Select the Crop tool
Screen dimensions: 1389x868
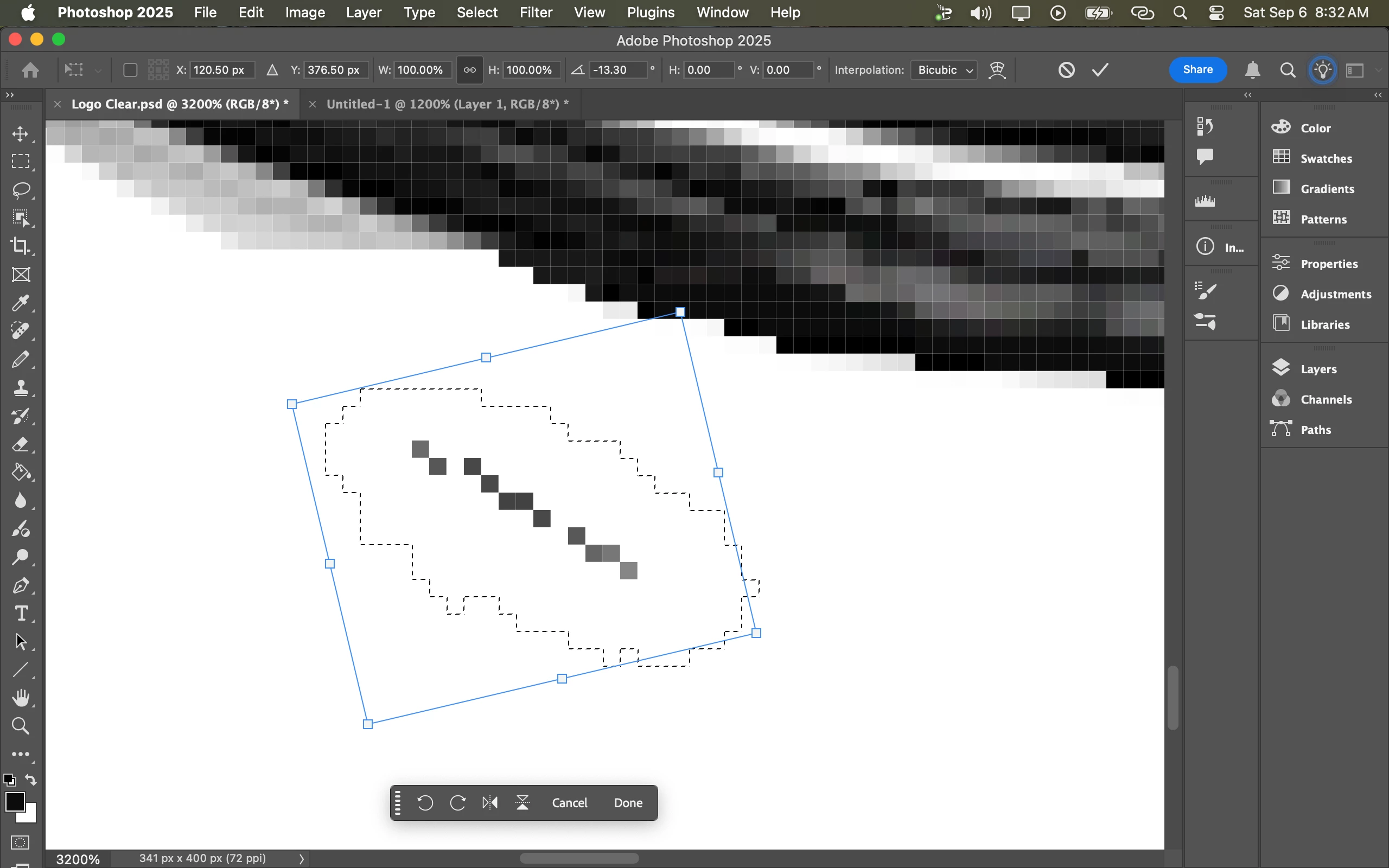coord(21,246)
